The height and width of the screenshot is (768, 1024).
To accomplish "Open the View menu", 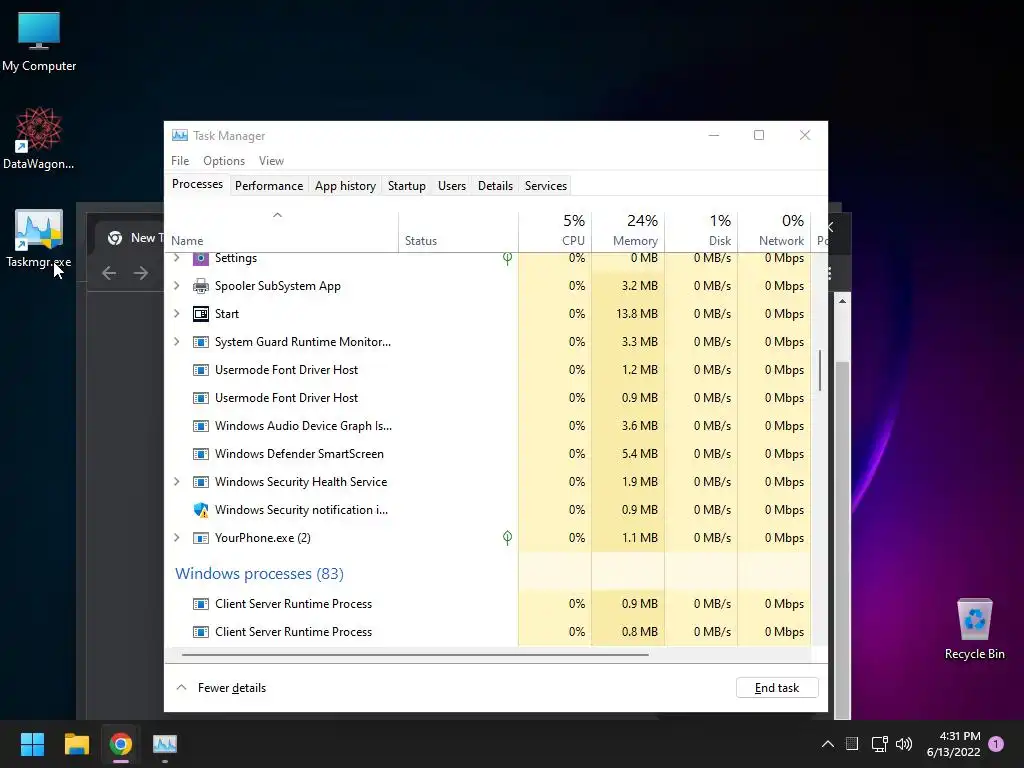I will 271,161.
